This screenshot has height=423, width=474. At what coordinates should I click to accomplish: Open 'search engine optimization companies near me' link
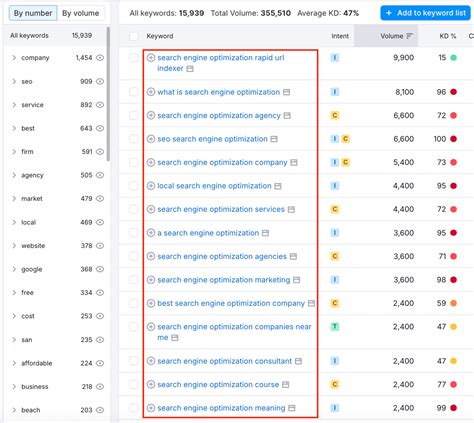tap(234, 332)
